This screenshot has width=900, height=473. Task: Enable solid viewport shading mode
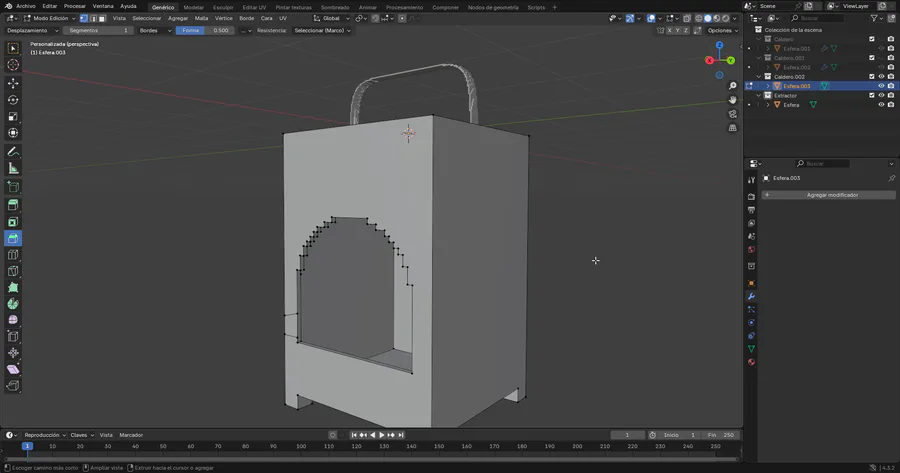point(708,18)
